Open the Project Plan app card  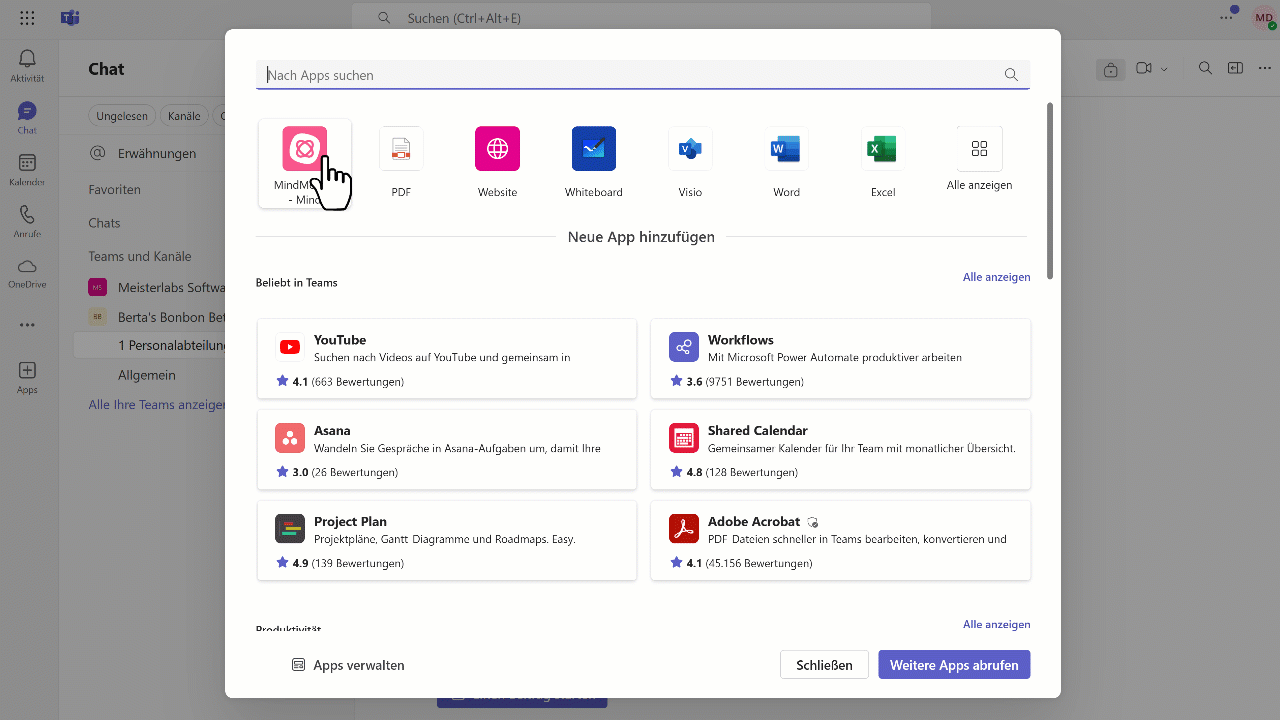click(x=447, y=541)
